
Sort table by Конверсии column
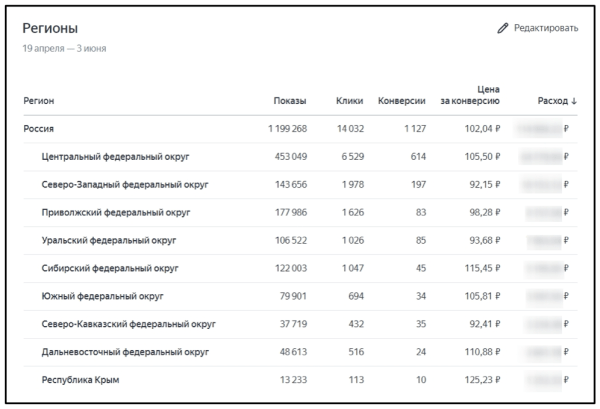[402, 101]
